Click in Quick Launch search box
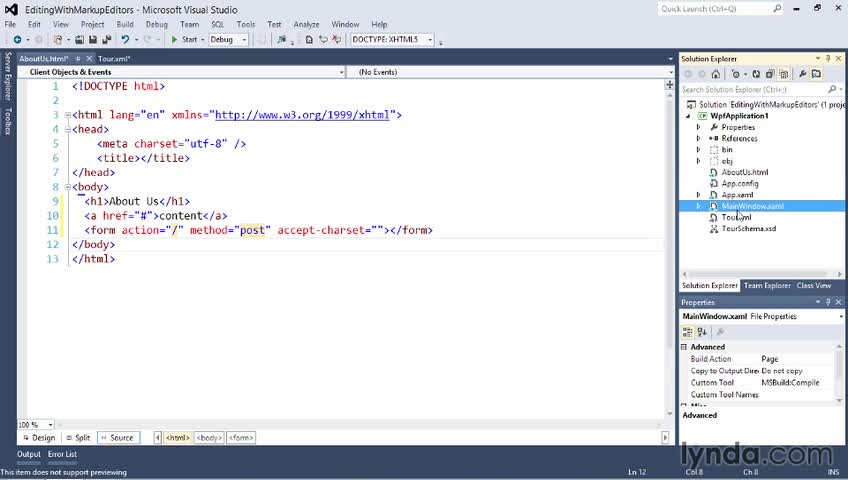 tap(715, 9)
